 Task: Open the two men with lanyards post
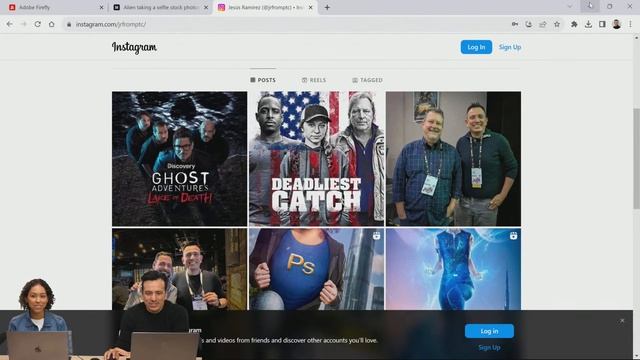click(x=453, y=159)
